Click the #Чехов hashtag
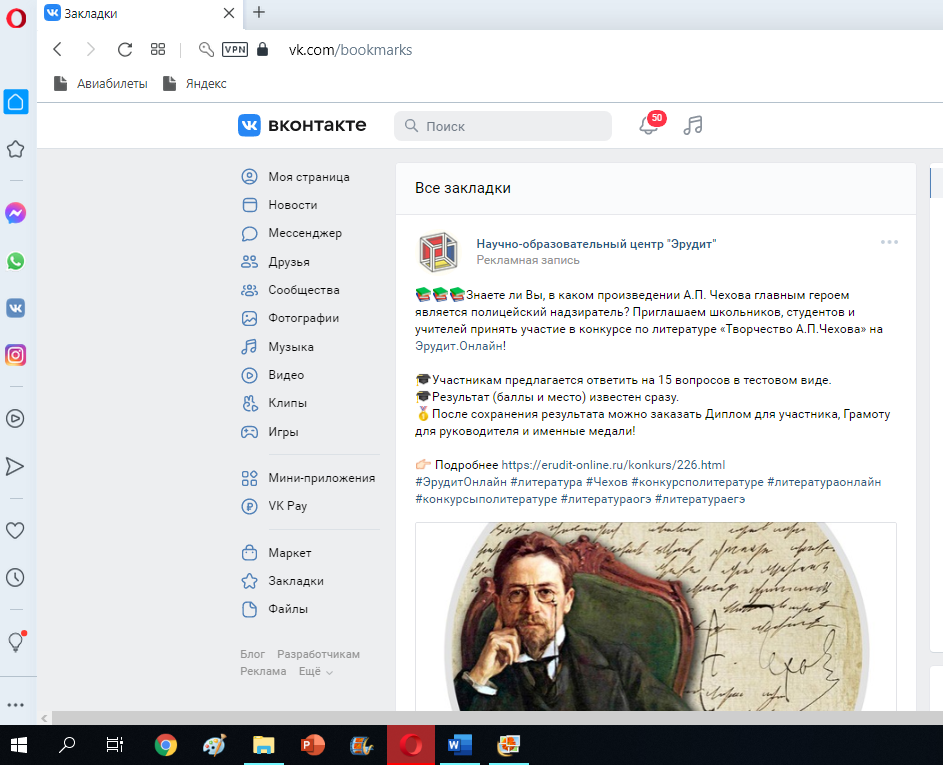943x771 pixels. [x=606, y=482]
